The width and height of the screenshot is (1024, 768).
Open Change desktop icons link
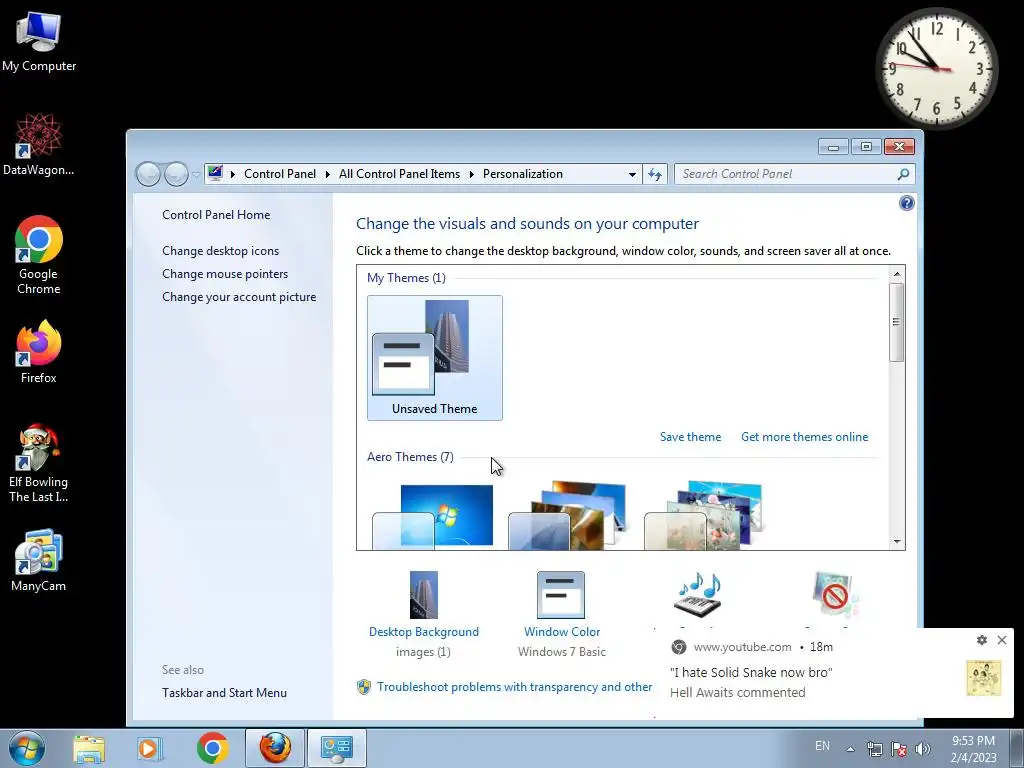click(x=221, y=251)
